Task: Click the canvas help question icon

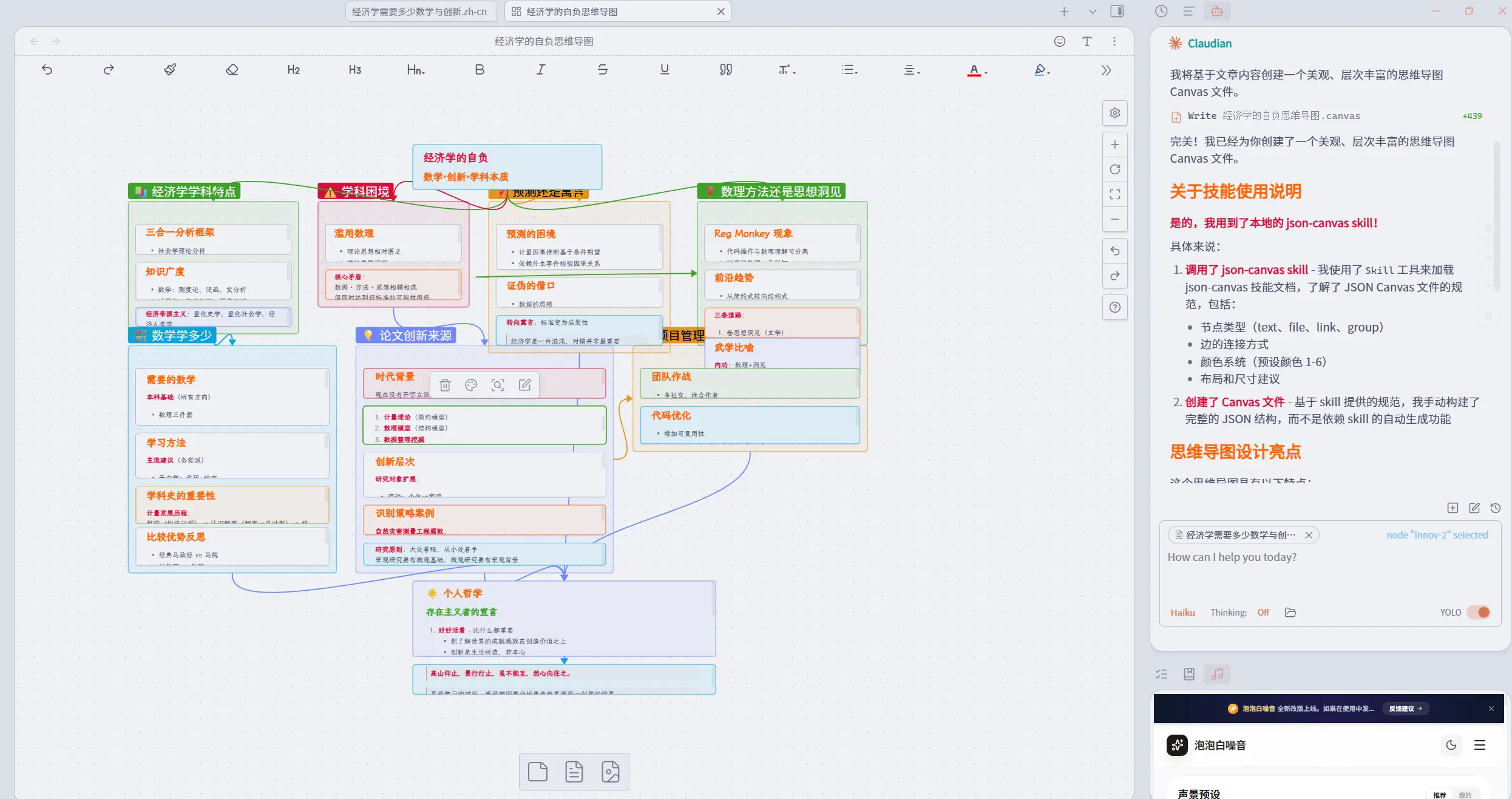Action: click(1114, 307)
